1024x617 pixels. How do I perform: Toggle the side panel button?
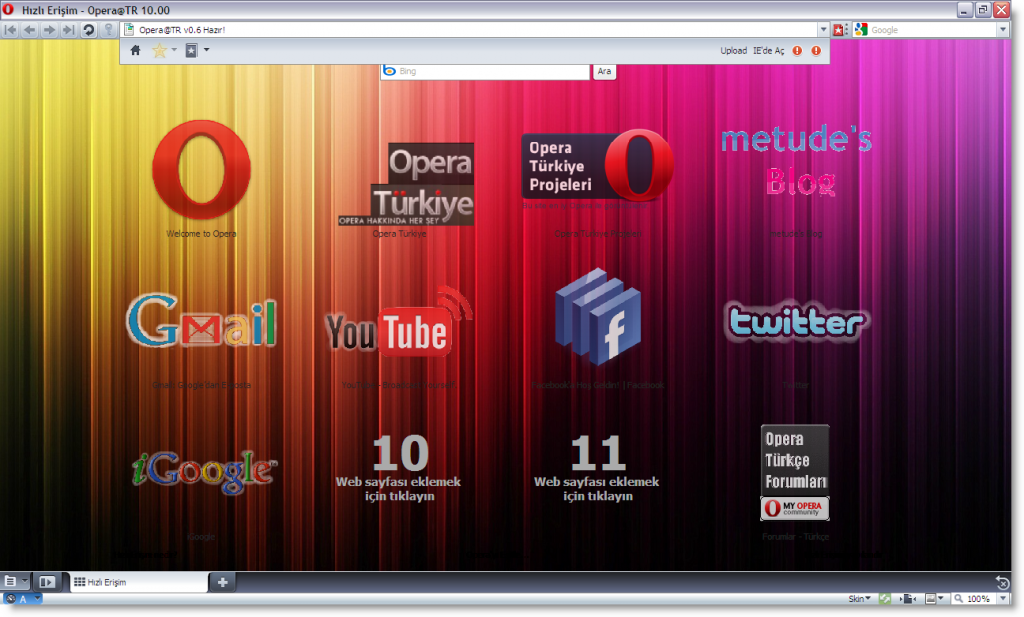click(x=46, y=581)
